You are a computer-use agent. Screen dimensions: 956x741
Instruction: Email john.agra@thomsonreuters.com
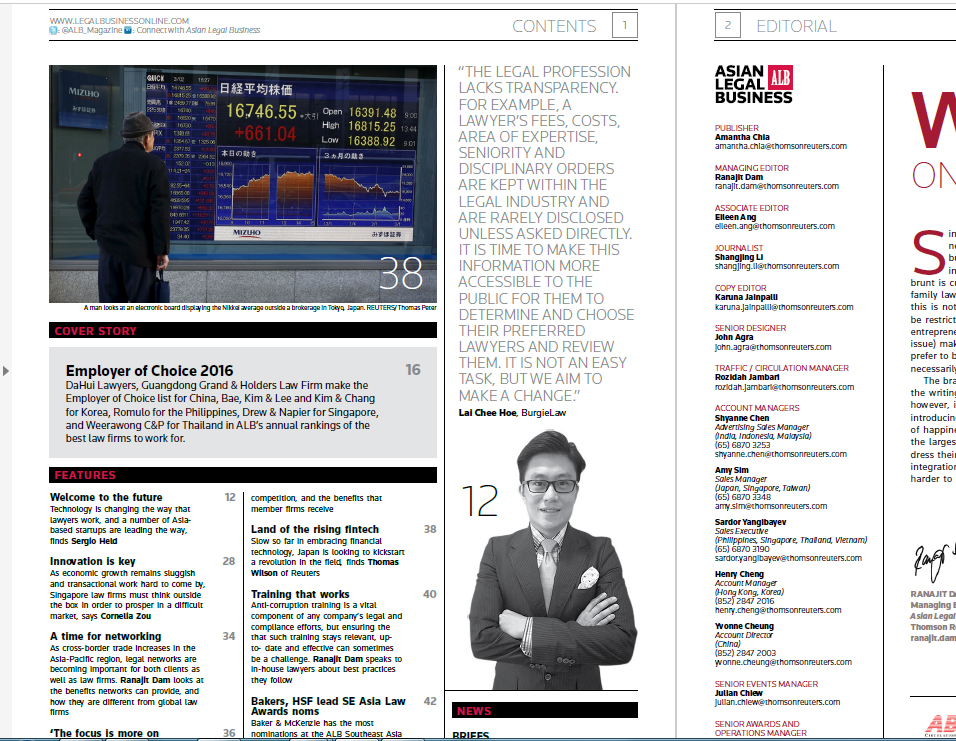pos(773,347)
